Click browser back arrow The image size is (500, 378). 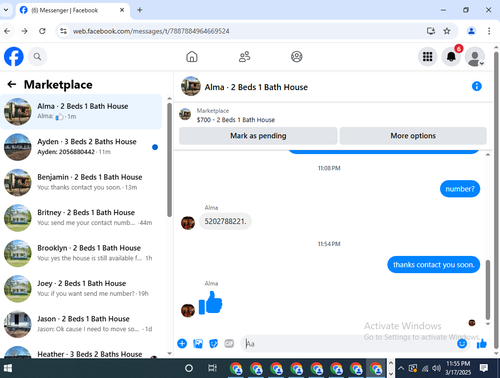[x=7, y=31]
